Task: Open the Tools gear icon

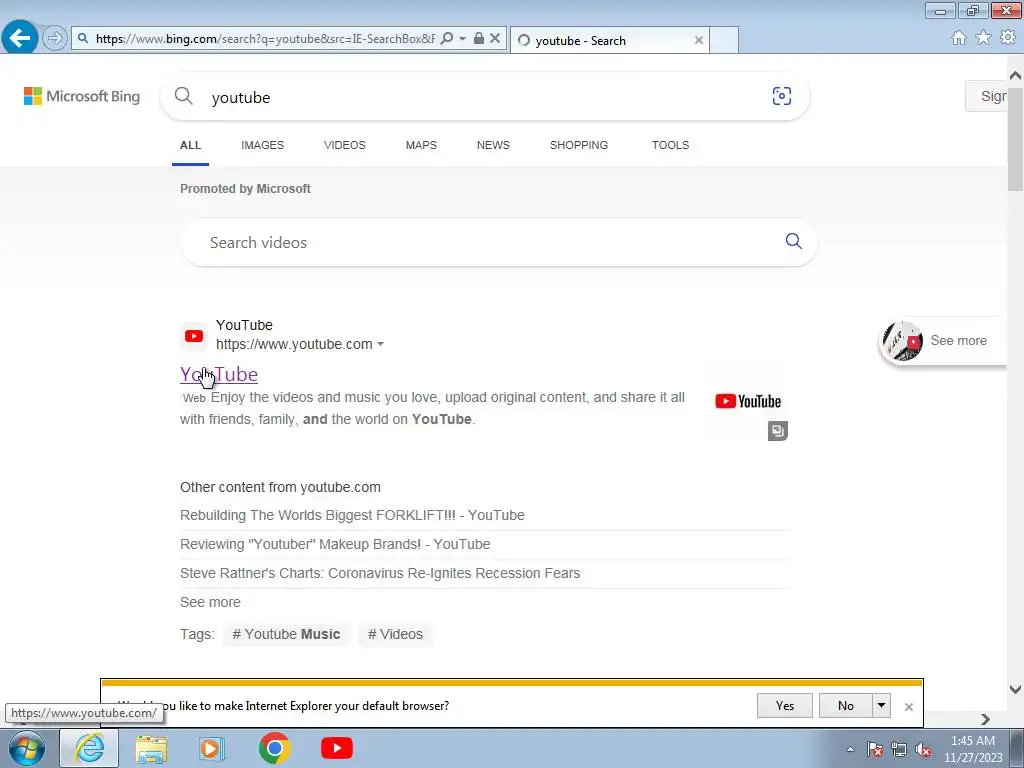Action: tap(1008, 38)
